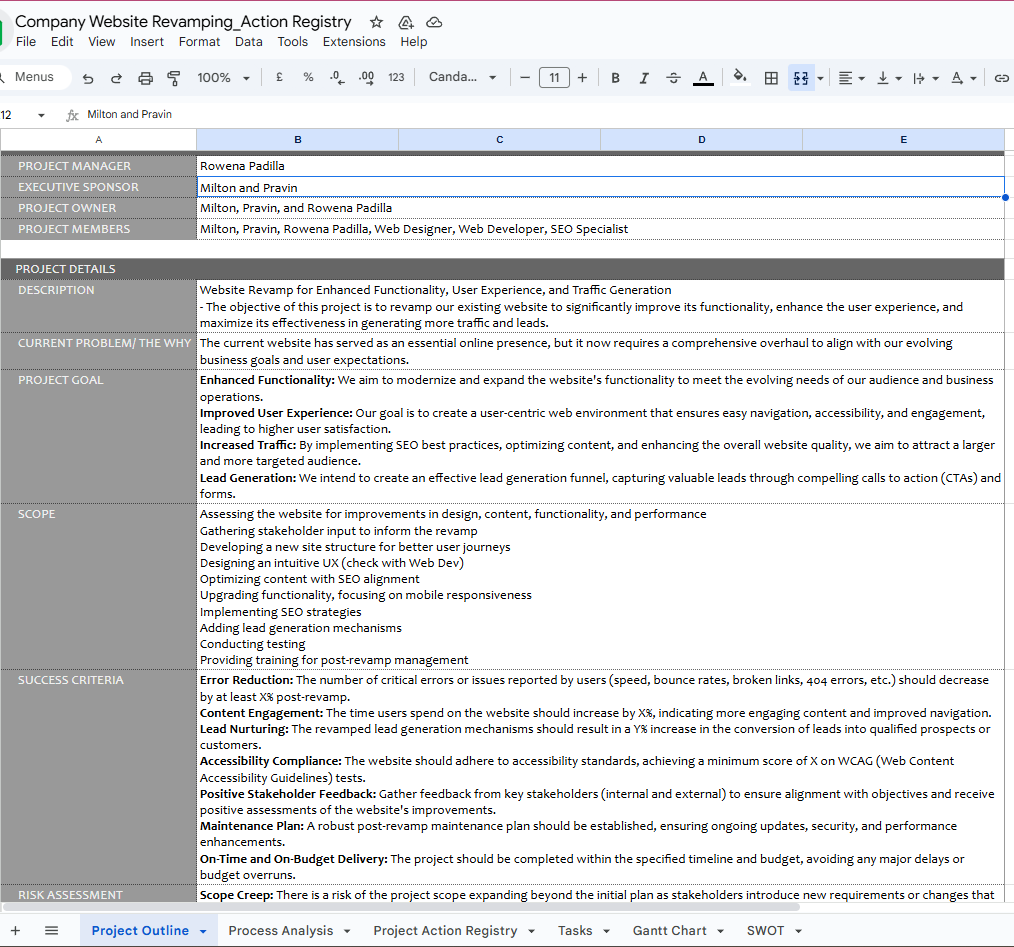Expand merge type dropdown arrow
Viewport: 1014px width, 947px height.
[x=820, y=79]
